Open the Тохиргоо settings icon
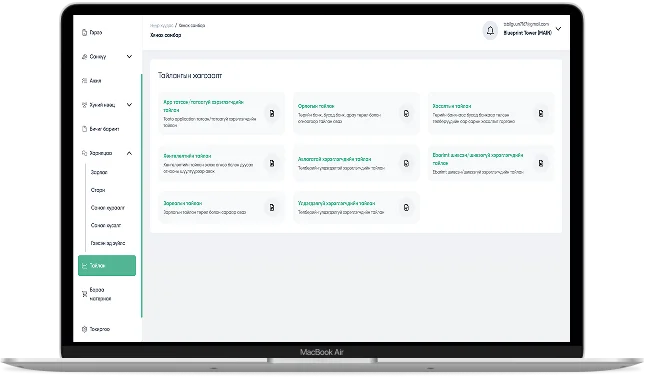 coord(84,329)
